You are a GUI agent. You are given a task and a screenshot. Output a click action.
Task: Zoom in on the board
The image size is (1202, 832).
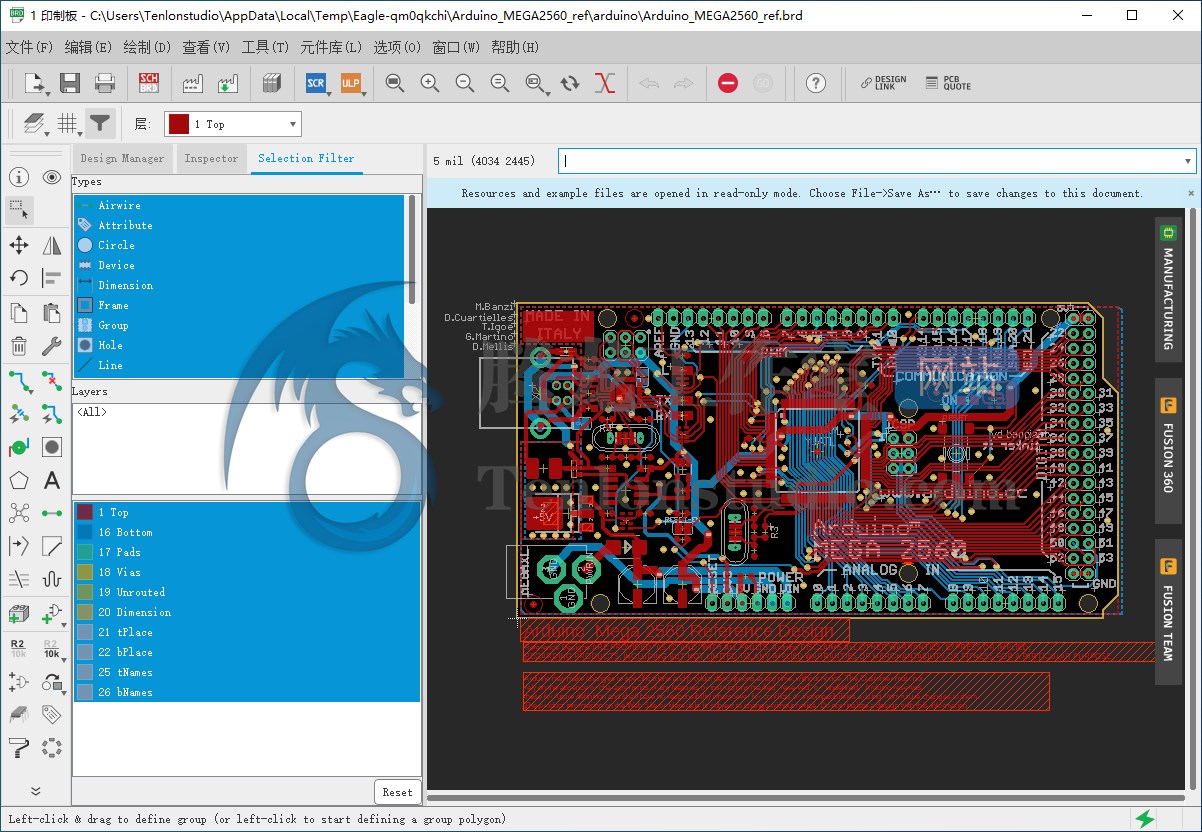[x=430, y=84]
